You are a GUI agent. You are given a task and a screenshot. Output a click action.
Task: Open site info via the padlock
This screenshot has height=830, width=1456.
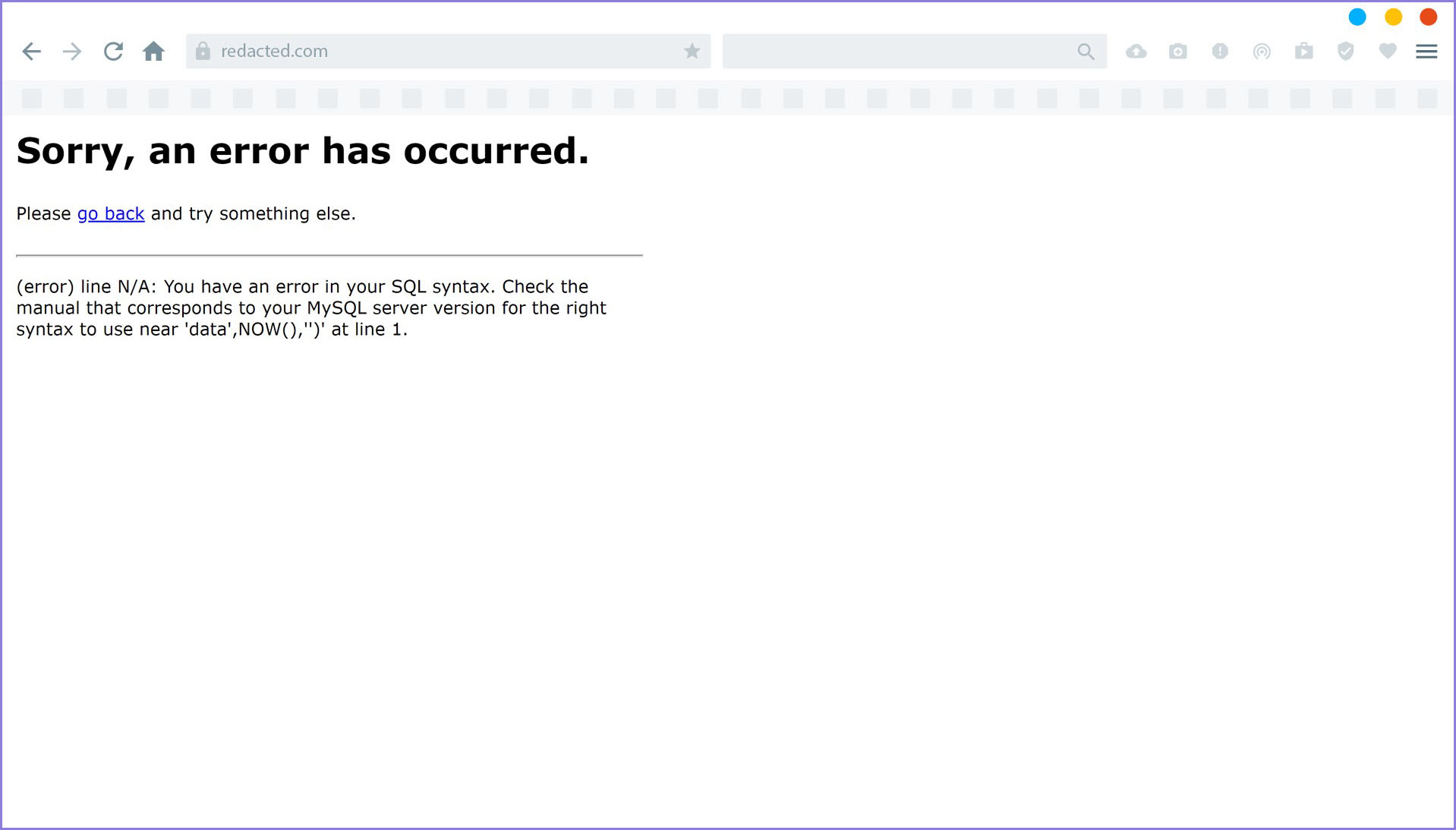[202, 50]
